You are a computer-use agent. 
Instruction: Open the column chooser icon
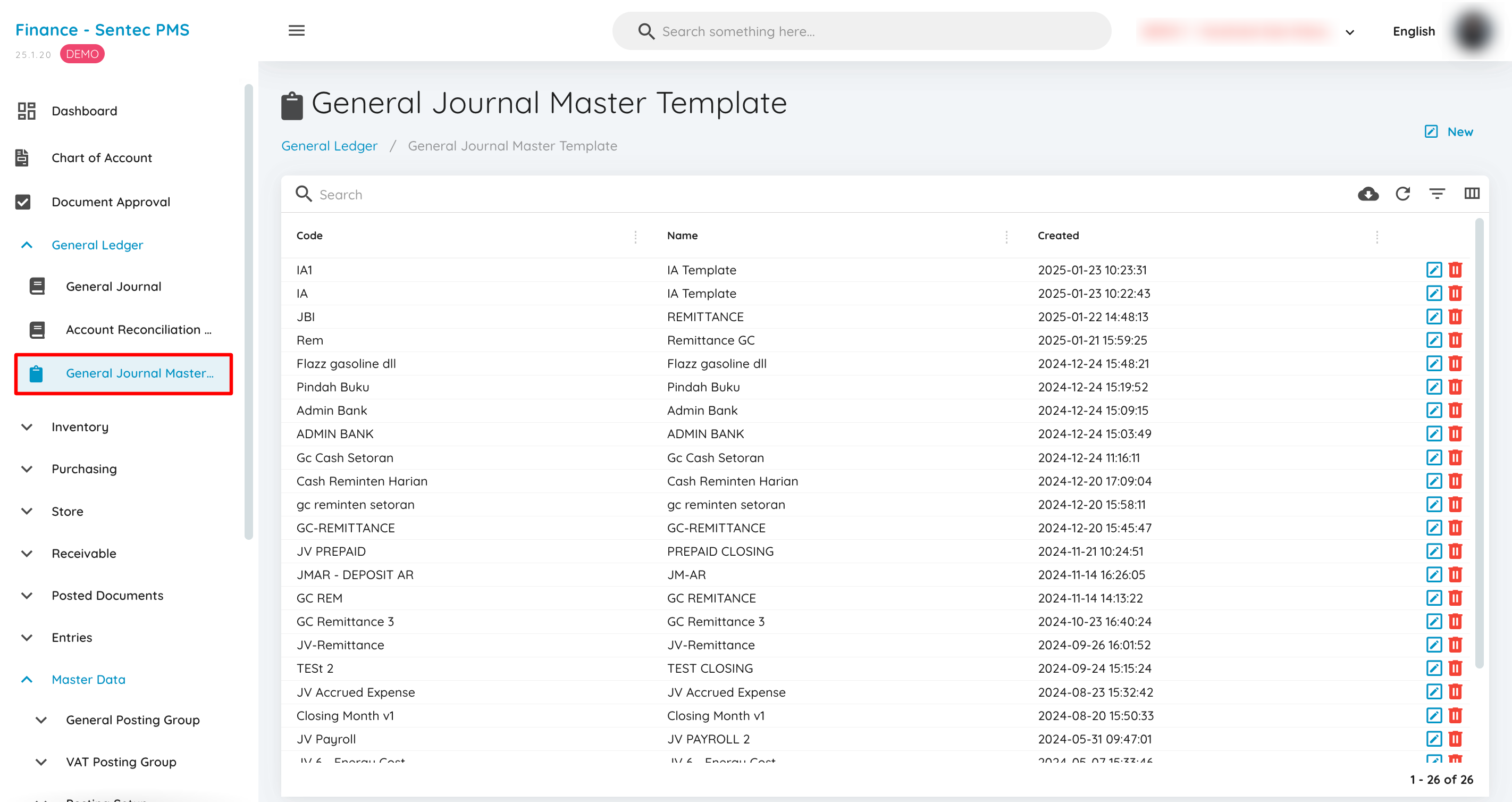(x=1472, y=194)
